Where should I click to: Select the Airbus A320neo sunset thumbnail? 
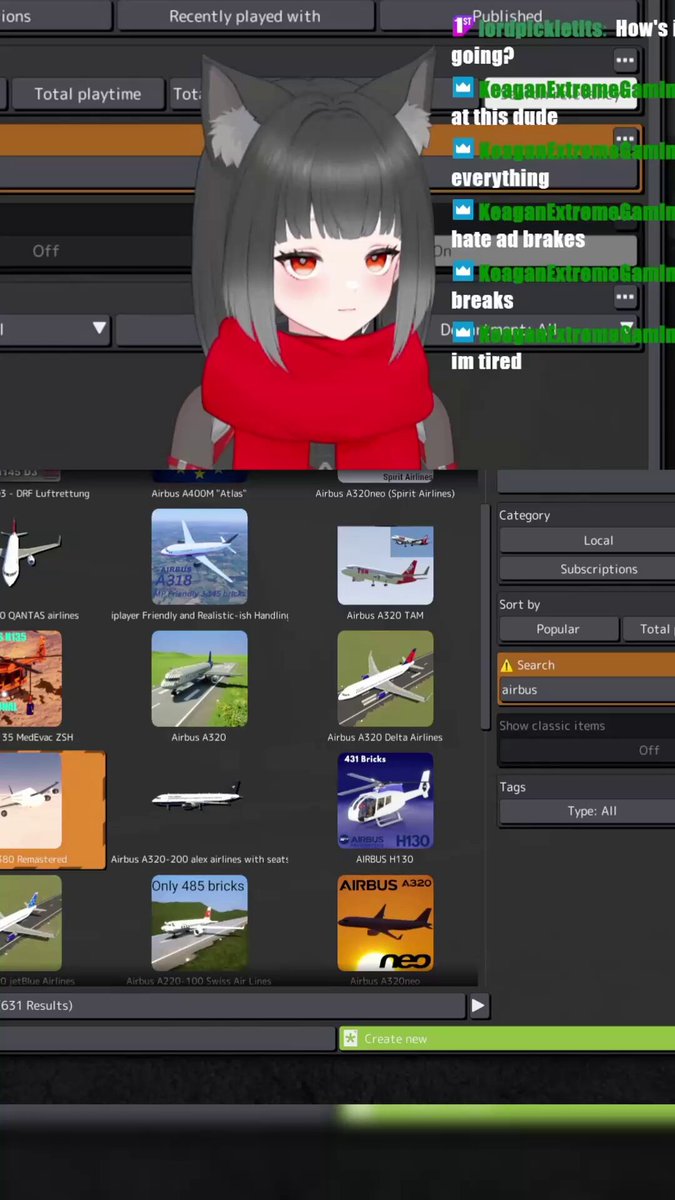(x=385, y=924)
